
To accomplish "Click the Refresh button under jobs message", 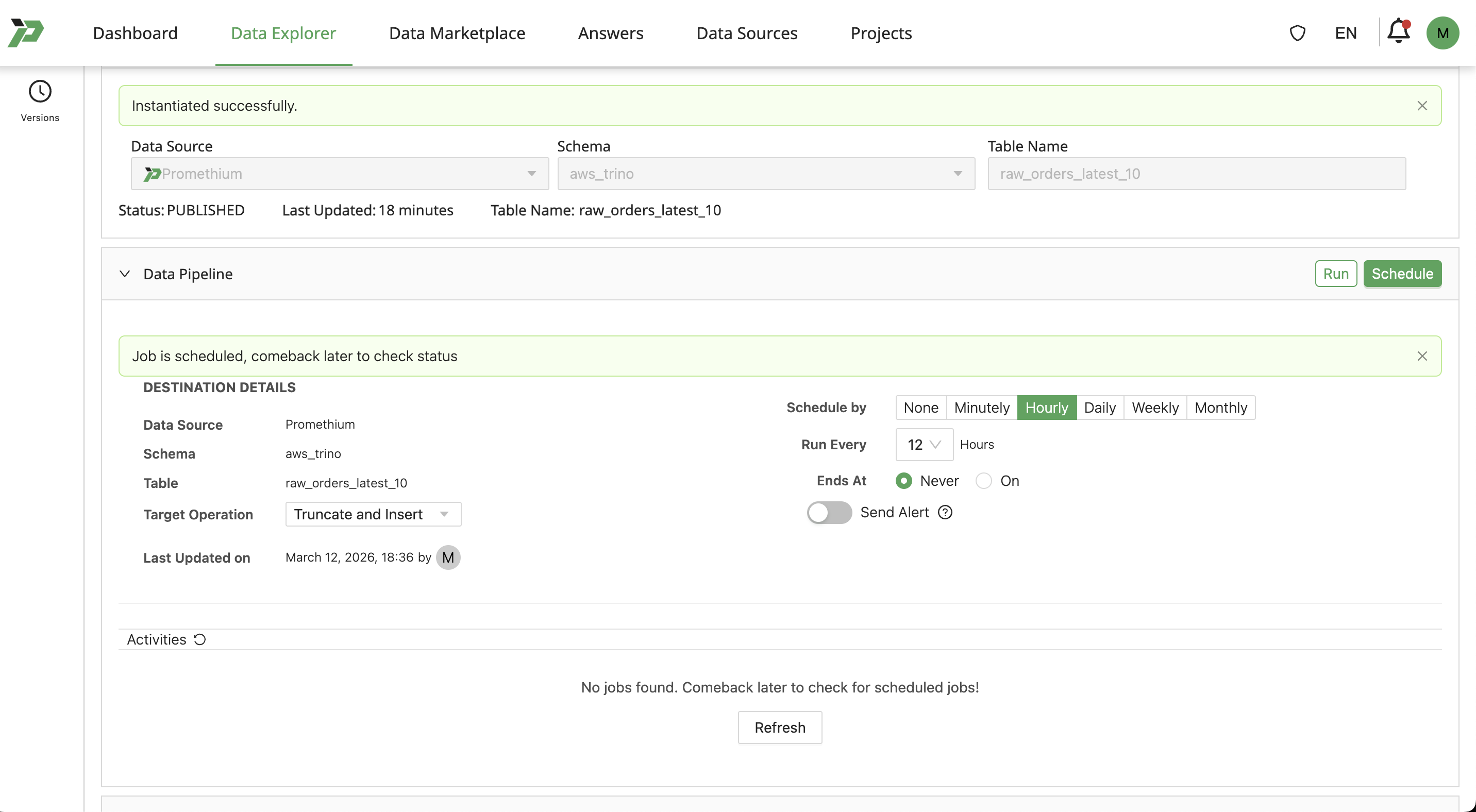I will (x=780, y=728).
